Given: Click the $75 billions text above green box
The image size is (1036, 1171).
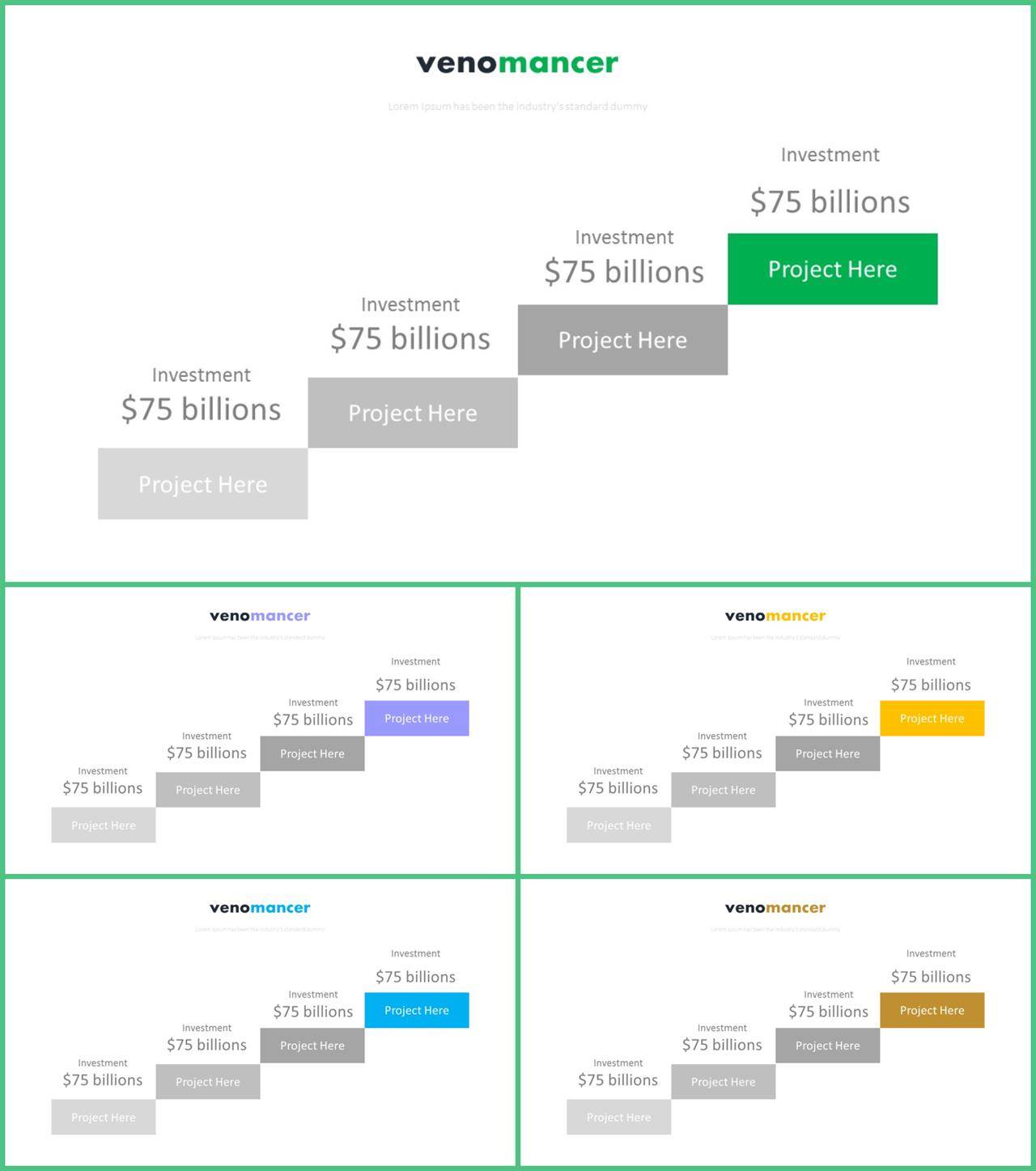Looking at the screenshot, I should [x=830, y=202].
